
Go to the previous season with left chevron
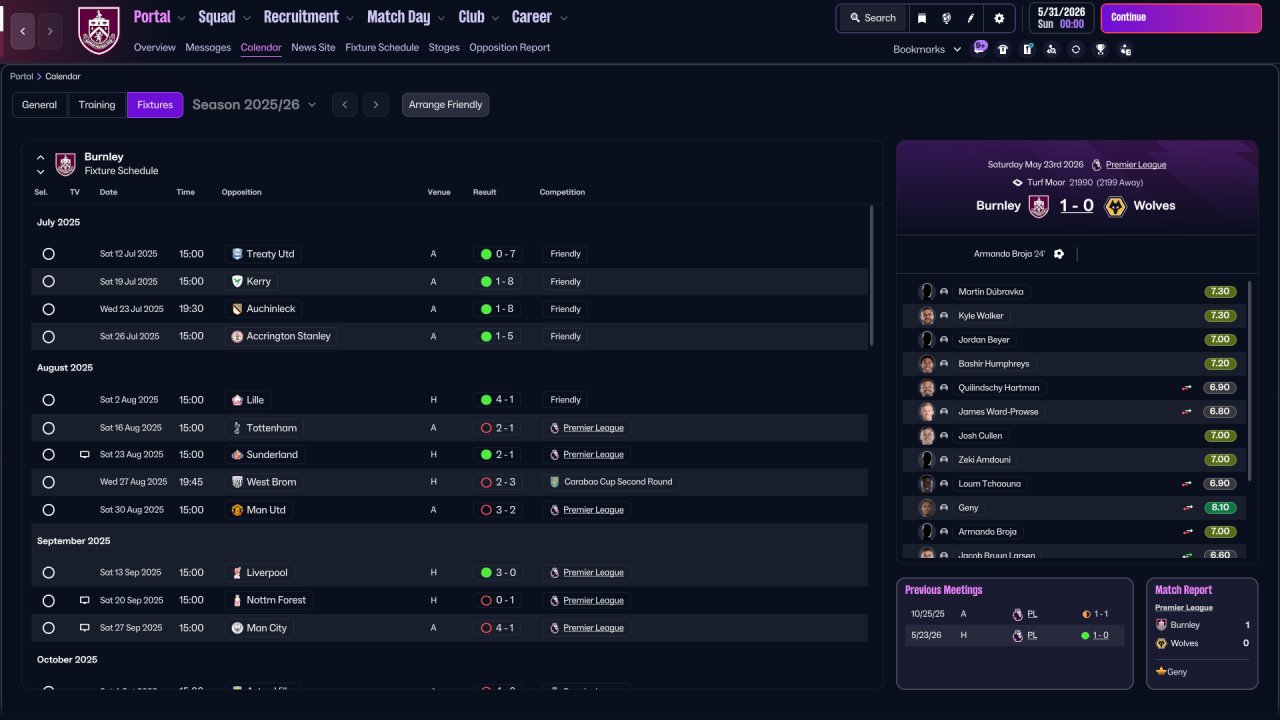pos(344,105)
